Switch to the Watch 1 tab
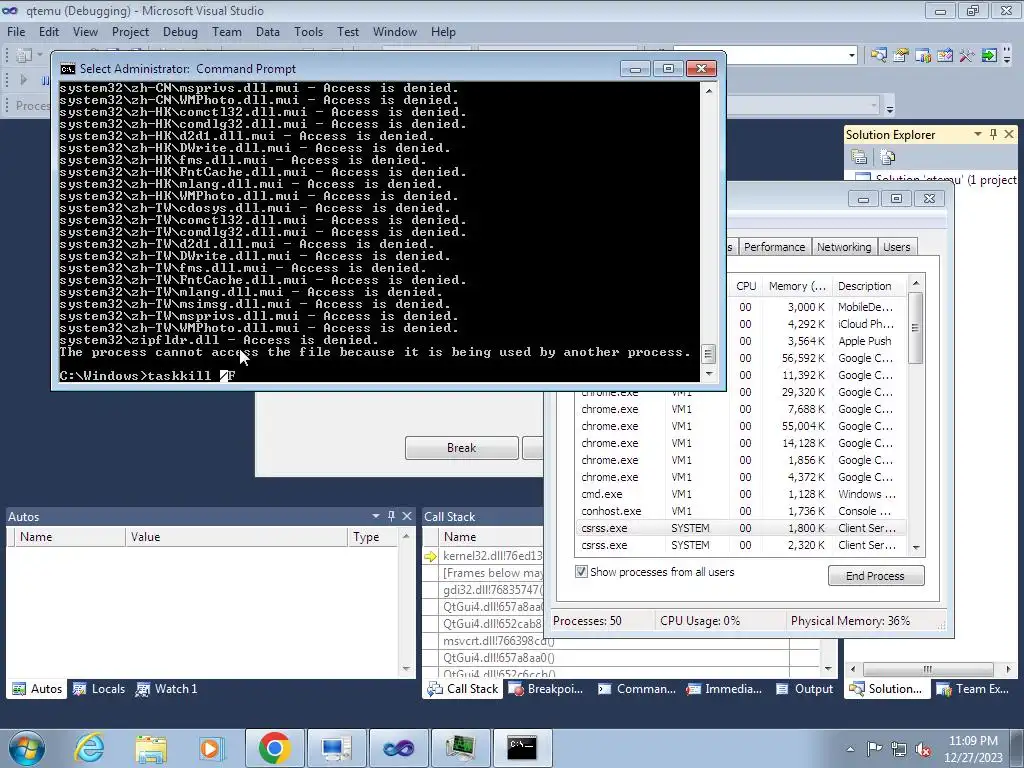The height and width of the screenshot is (768, 1024). point(167,688)
